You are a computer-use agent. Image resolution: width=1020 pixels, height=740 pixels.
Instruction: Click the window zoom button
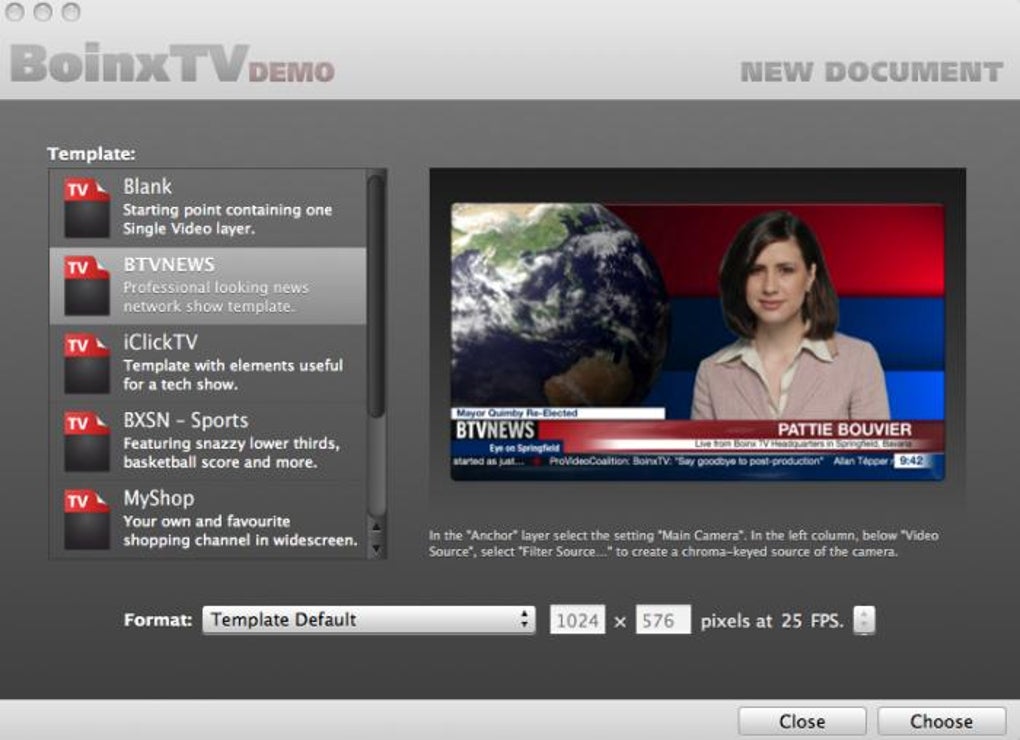(x=71, y=12)
